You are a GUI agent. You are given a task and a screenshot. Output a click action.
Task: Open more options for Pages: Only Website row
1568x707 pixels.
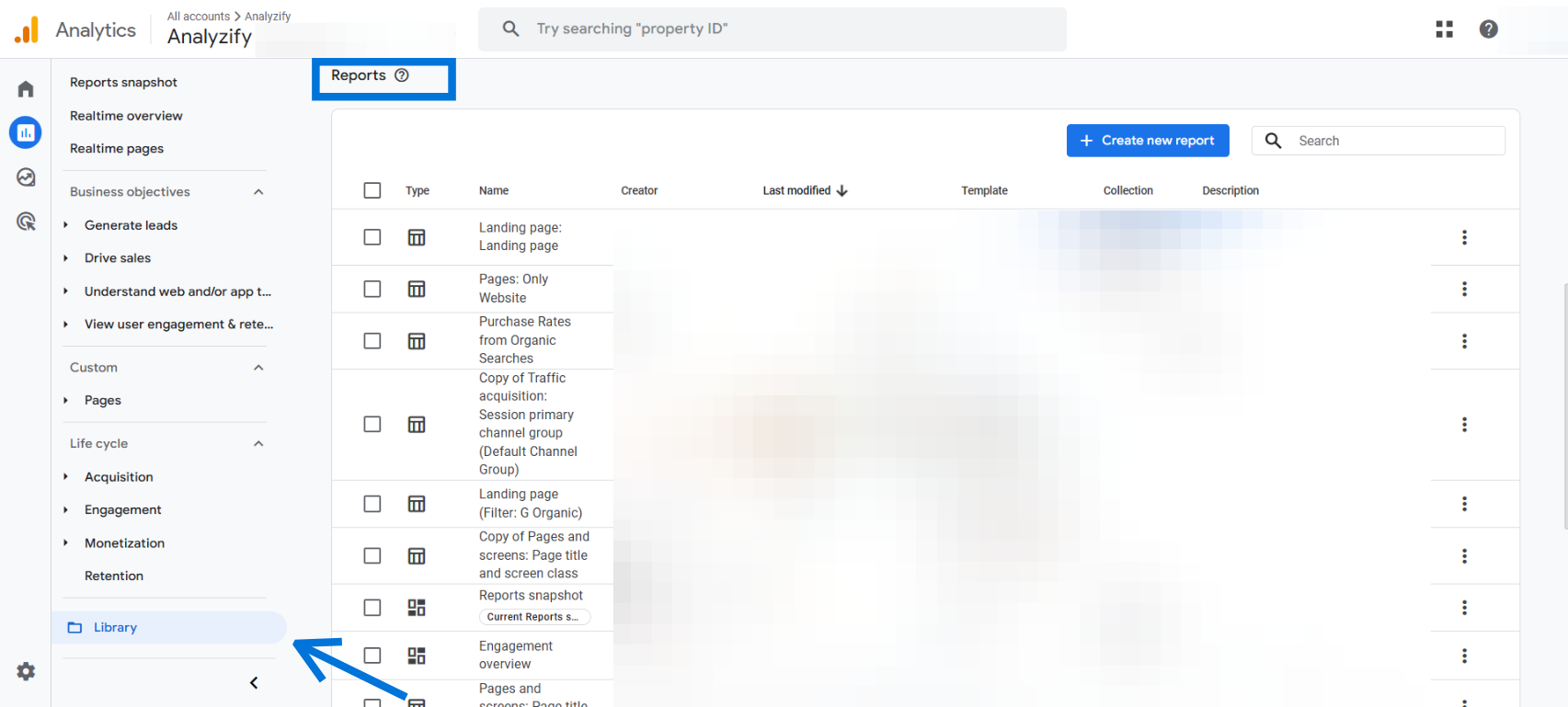1464,289
